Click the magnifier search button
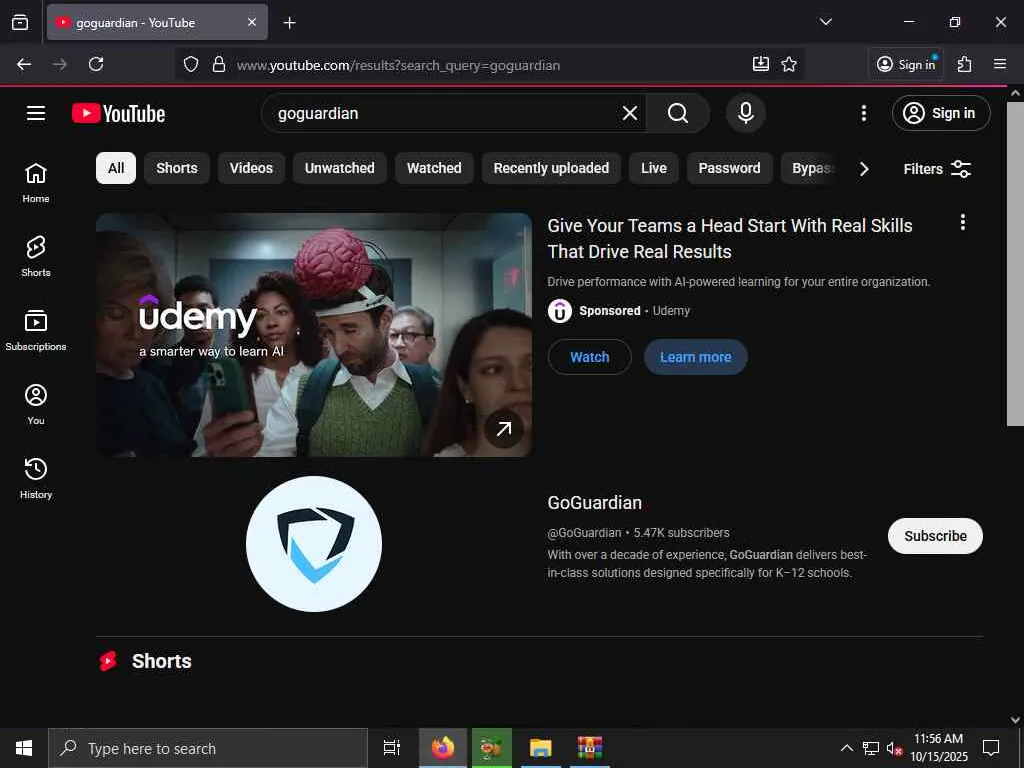The width and height of the screenshot is (1024, 768). tap(678, 114)
